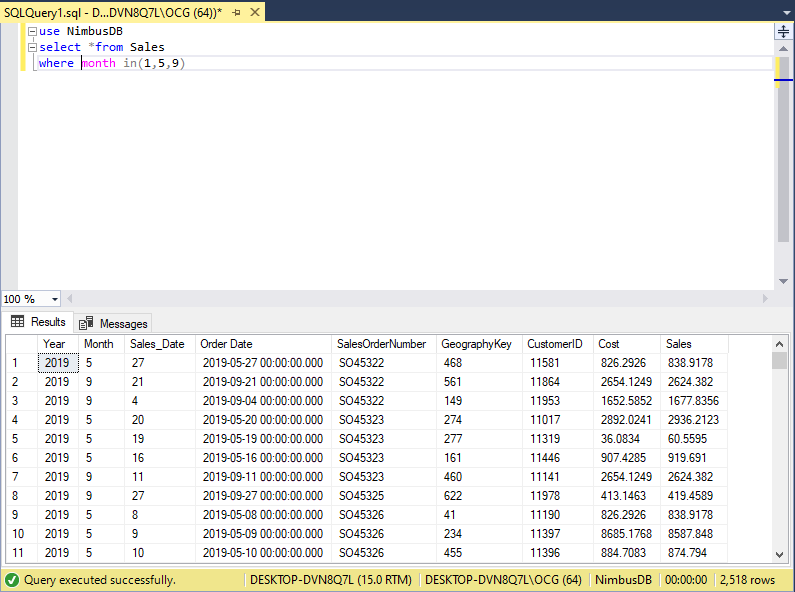Click results grid scroll-down arrow
Image resolution: width=795 pixels, height=592 pixels.
[x=779, y=555]
